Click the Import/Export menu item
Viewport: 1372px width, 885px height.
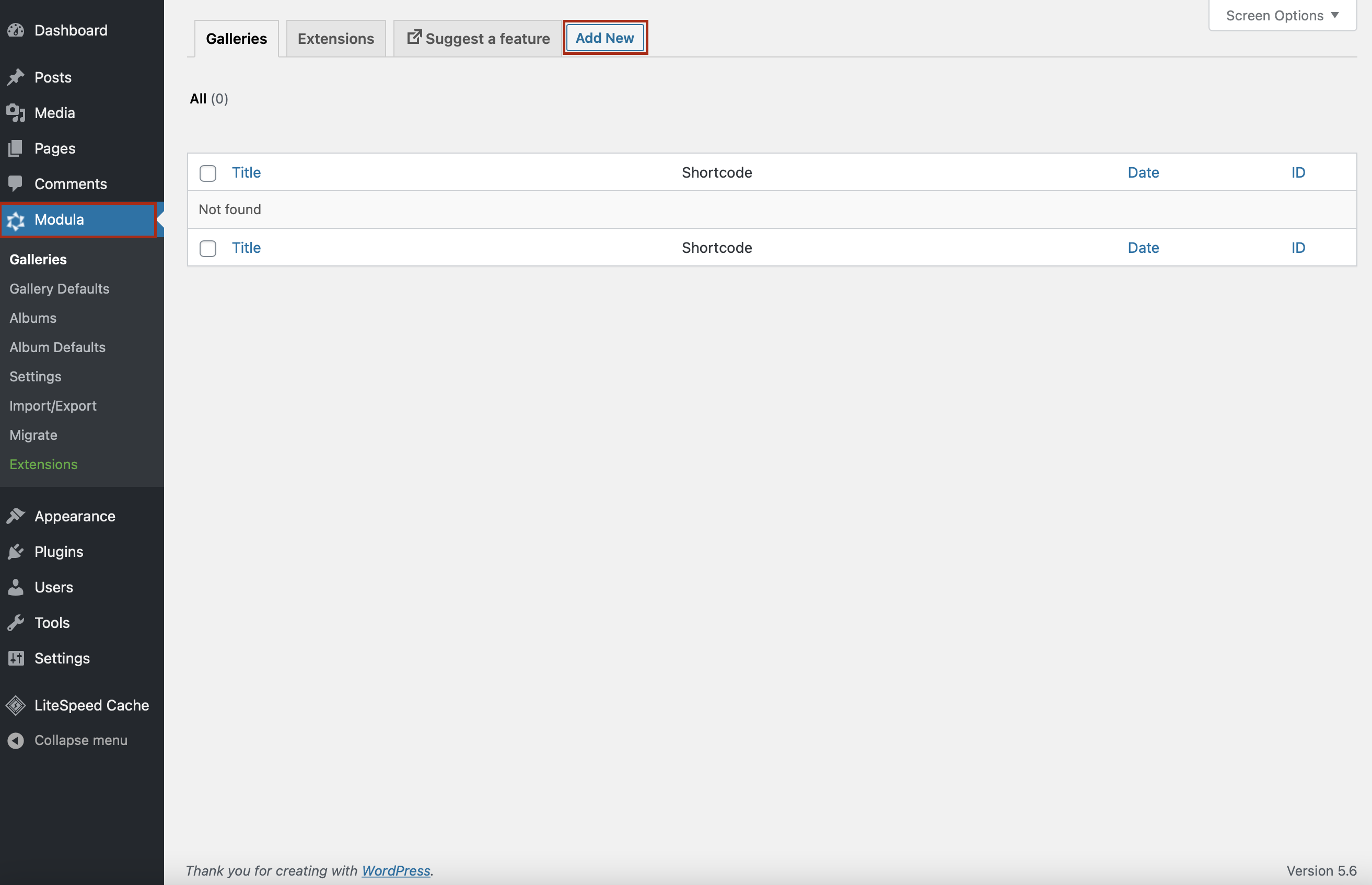coord(52,405)
